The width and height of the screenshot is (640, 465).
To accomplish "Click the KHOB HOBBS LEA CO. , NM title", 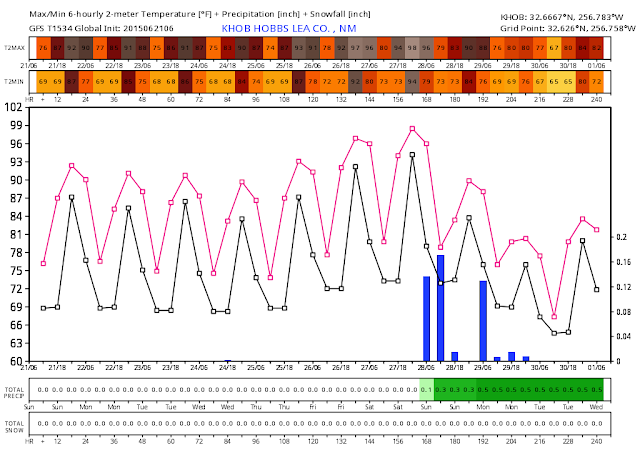I will 289,29.
